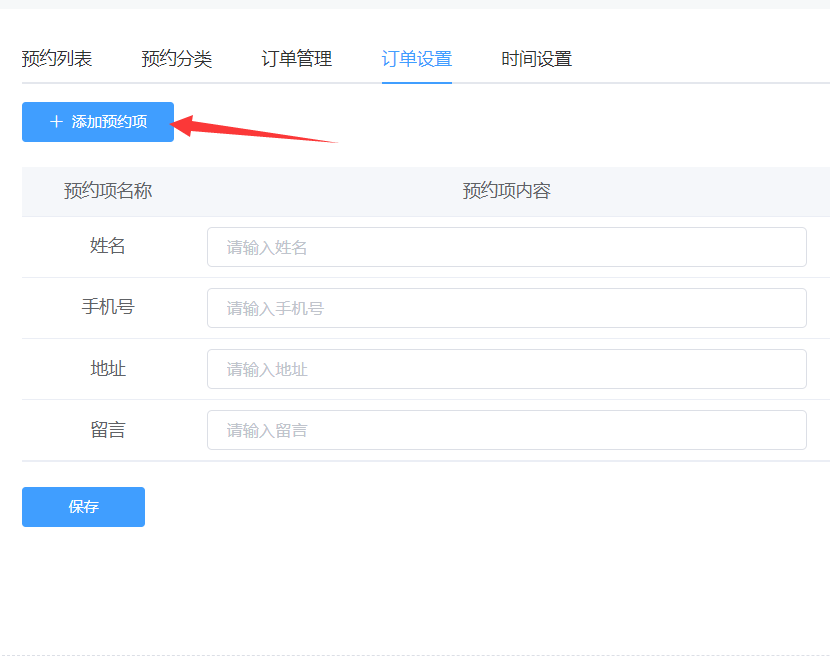The image size is (830, 662).
Task: Click the 留言 row label
Action: [x=108, y=430]
